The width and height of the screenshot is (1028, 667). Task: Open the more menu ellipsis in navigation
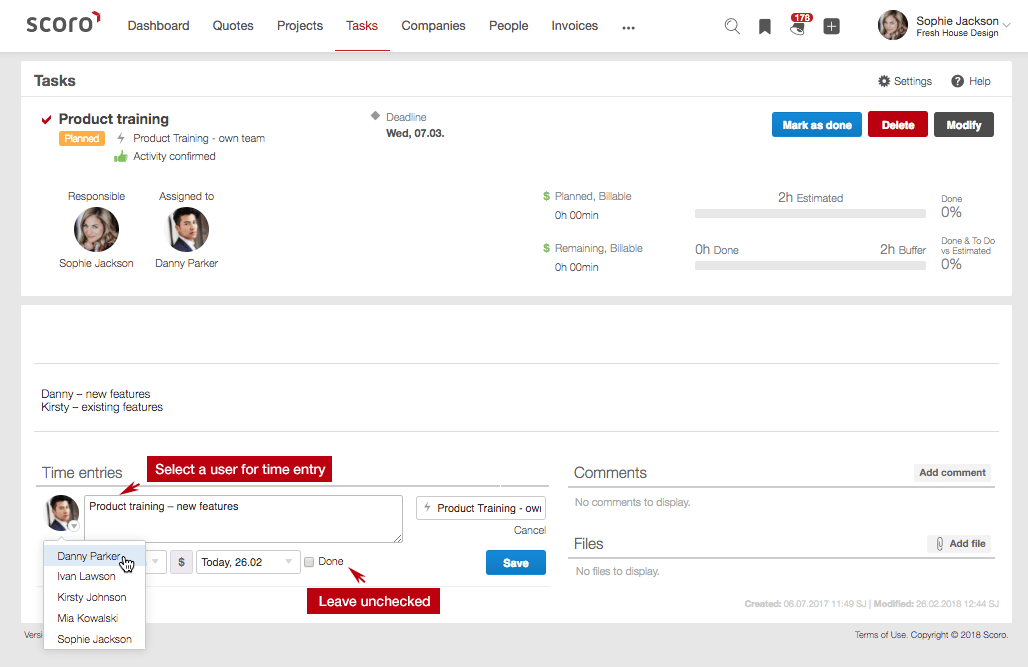click(x=628, y=27)
